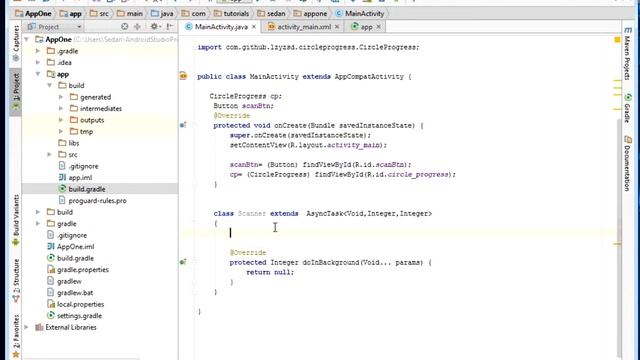Collapse the AppOne root node
The image size is (640, 360).
(x=27, y=40)
